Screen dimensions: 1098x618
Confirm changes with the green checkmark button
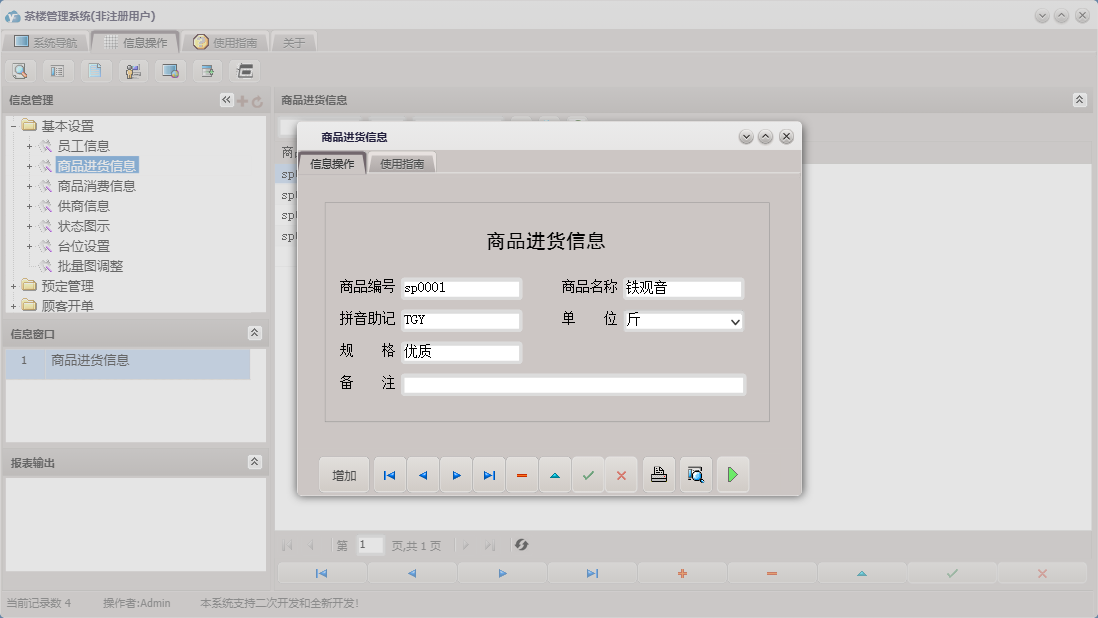588,474
